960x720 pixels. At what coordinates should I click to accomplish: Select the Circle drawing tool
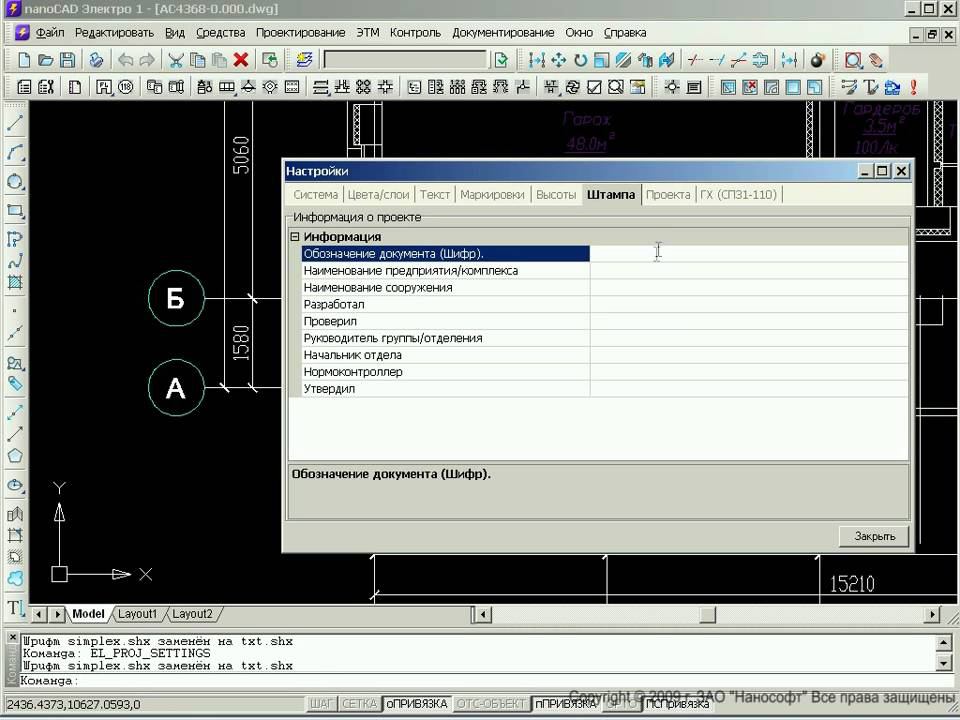pyautogui.click(x=15, y=181)
